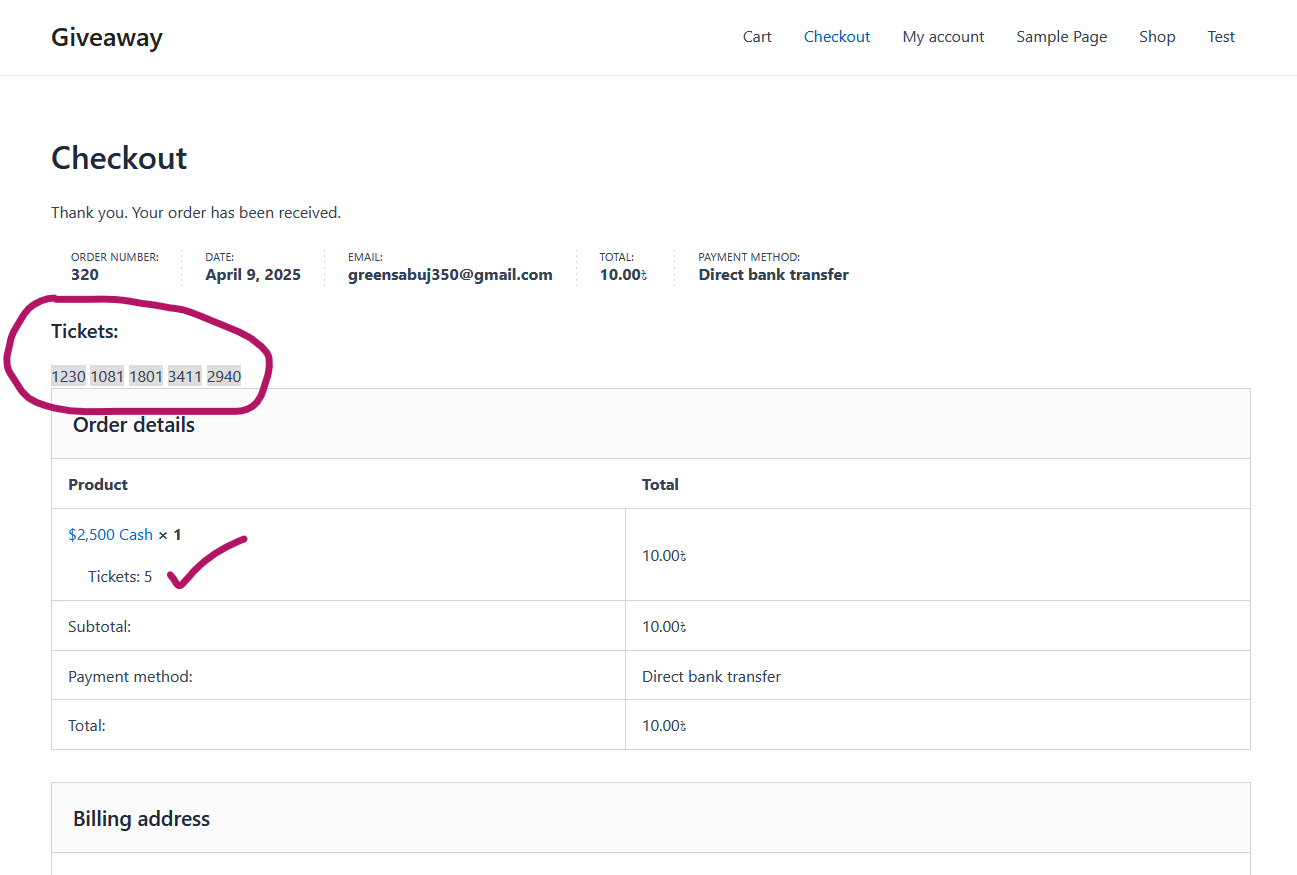Screen dimensions: 1297x875
Task: Select ticket number 1081
Action: click(107, 377)
